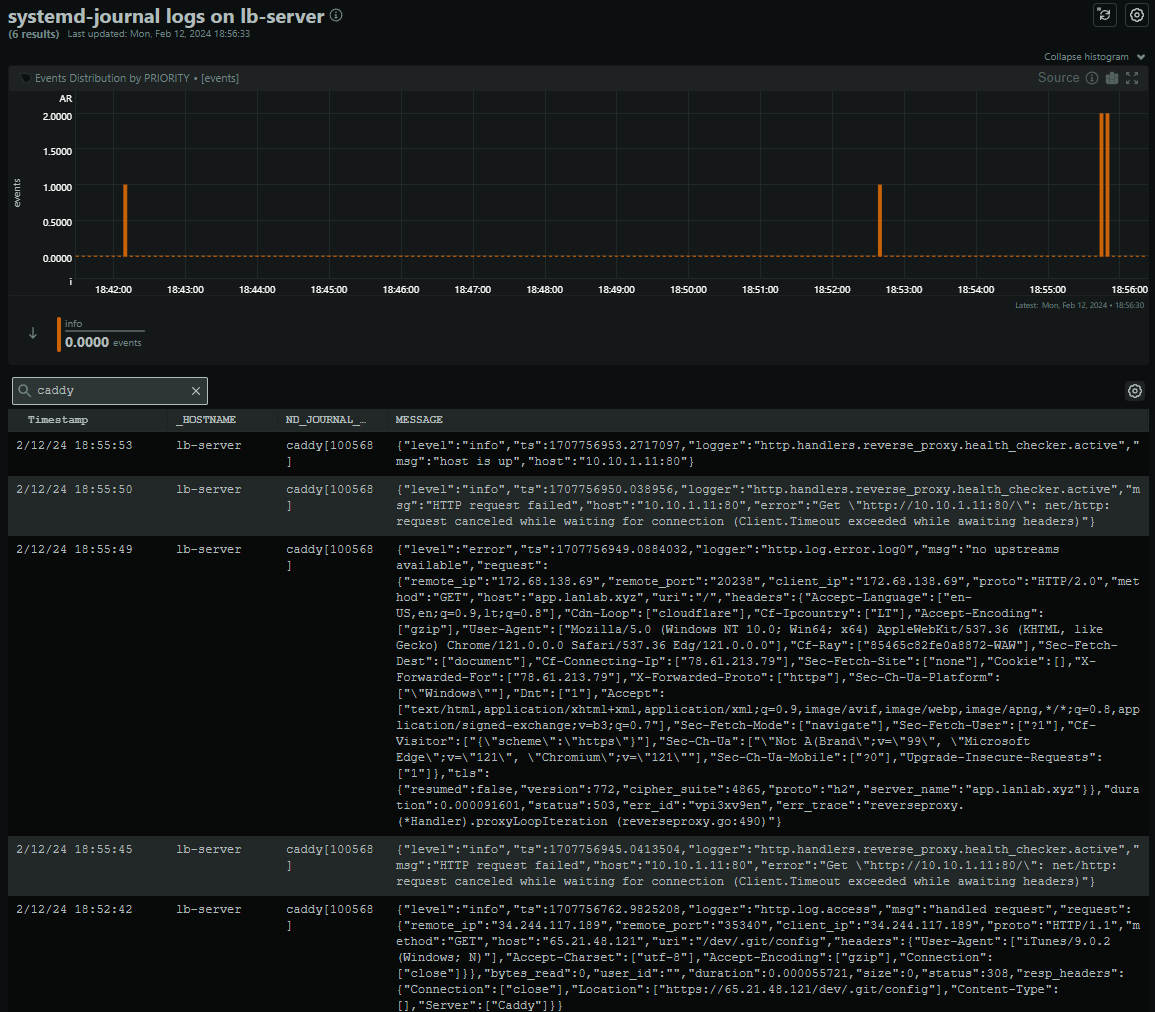Click the bar chart icon in histogram header
This screenshot has height=1012, width=1155.
pos(1111,78)
